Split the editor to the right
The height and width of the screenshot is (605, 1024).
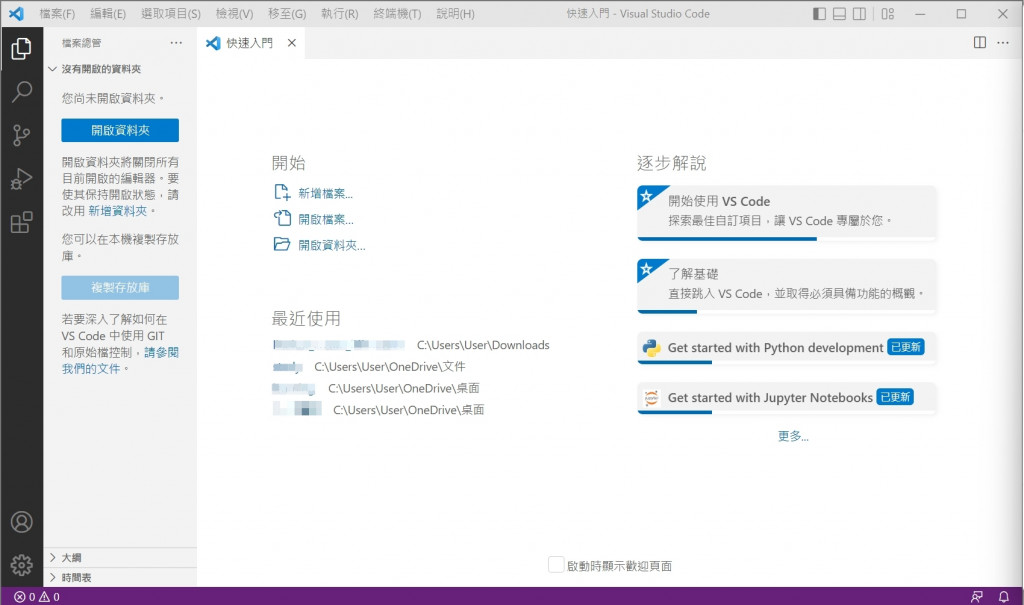point(980,42)
